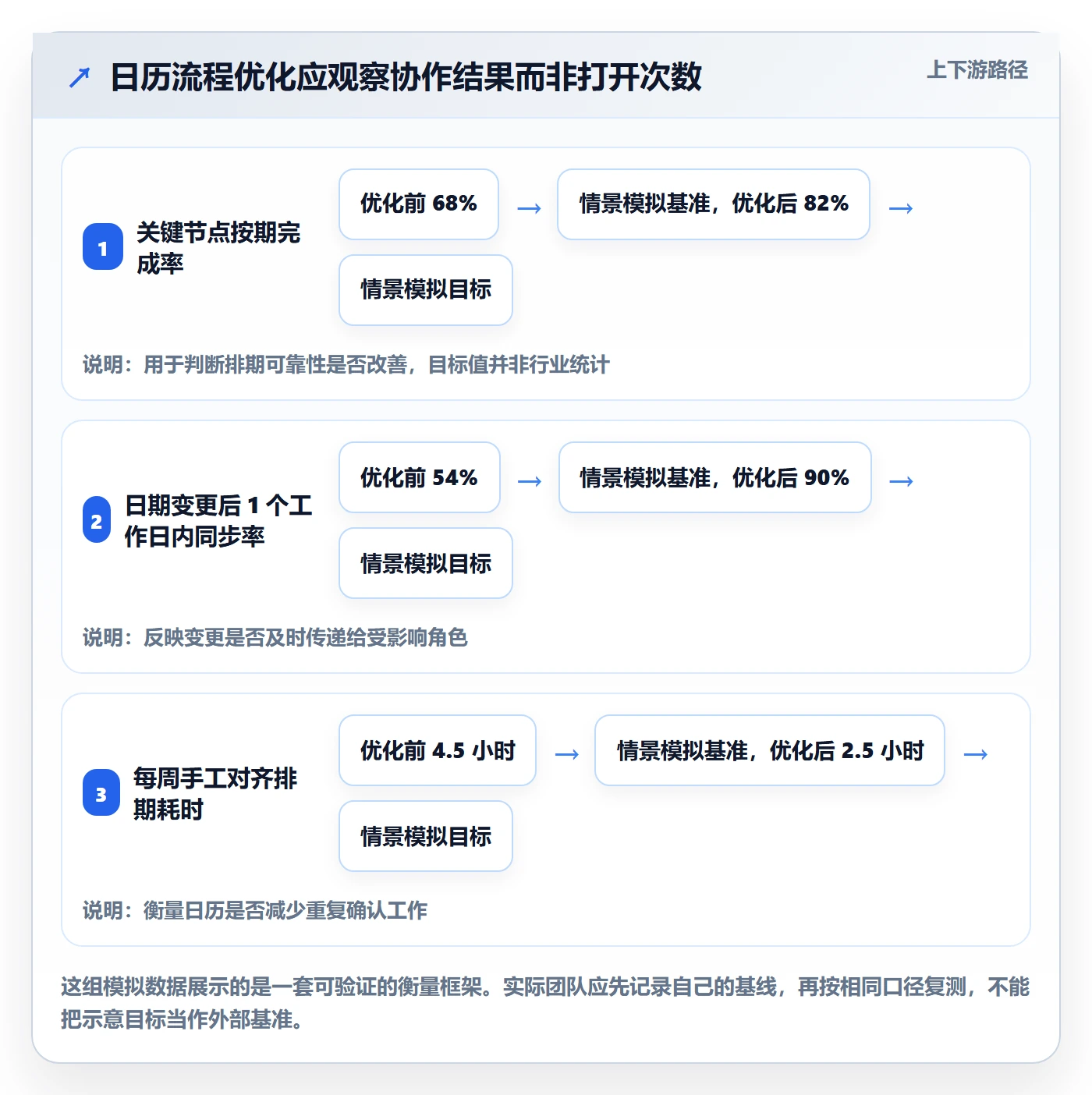The image size is (1092, 1095).
Task: Click the note 反映变更是否及时传递给受影响角色
Action: 275,637
